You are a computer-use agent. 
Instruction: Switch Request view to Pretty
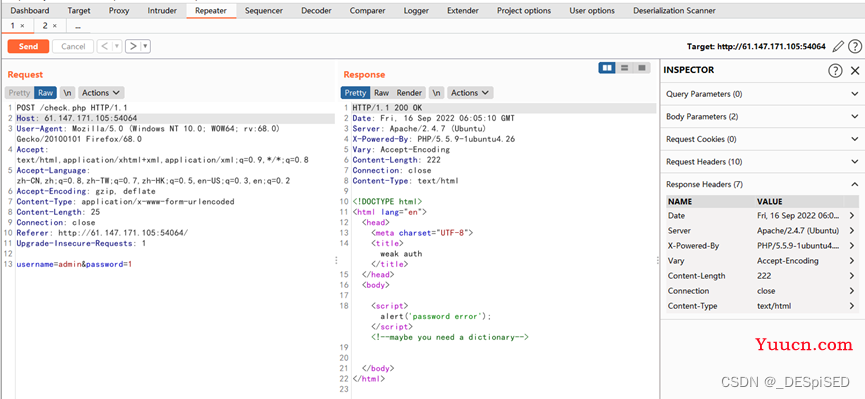click(19, 93)
